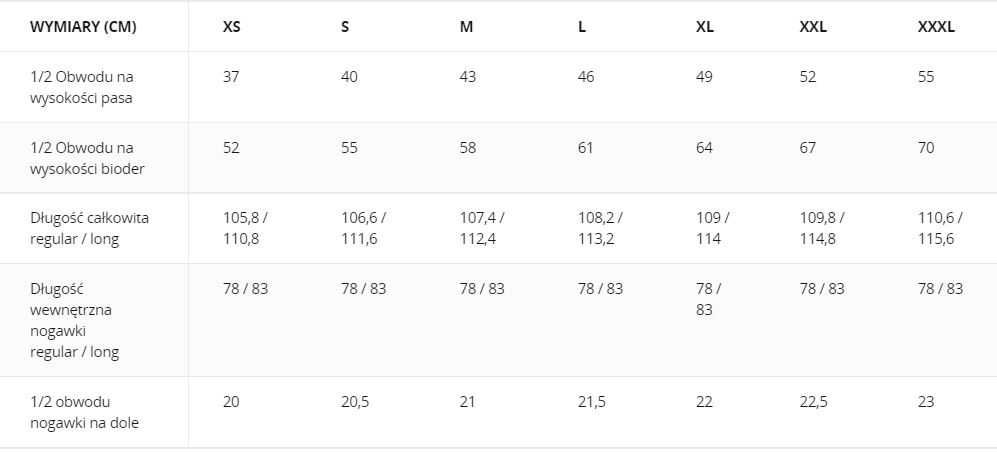
Task: Click the WYMIARY (CM) header cell
Action: pyautogui.click(x=83, y=27)
